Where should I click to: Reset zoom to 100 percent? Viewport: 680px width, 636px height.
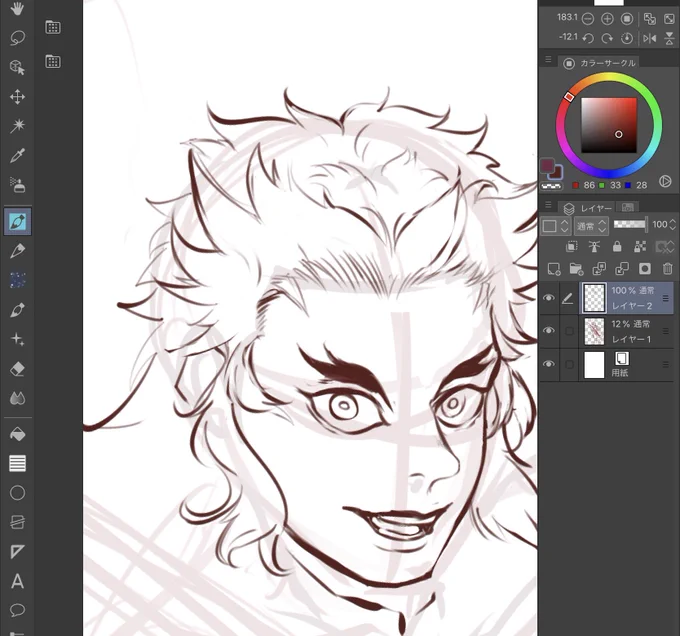[627, 19]
